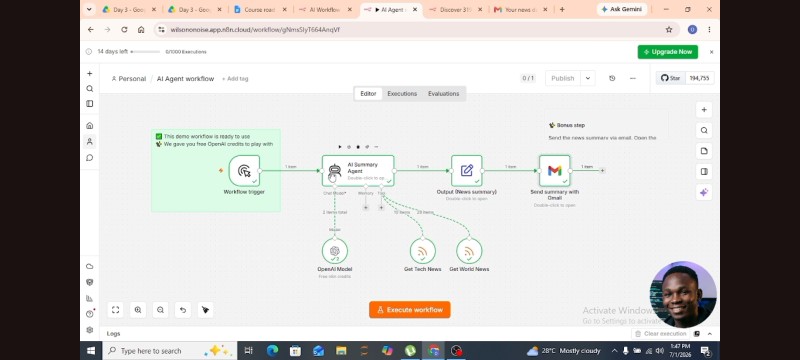Click the Execute workflow button

click(x=410, y=310)
